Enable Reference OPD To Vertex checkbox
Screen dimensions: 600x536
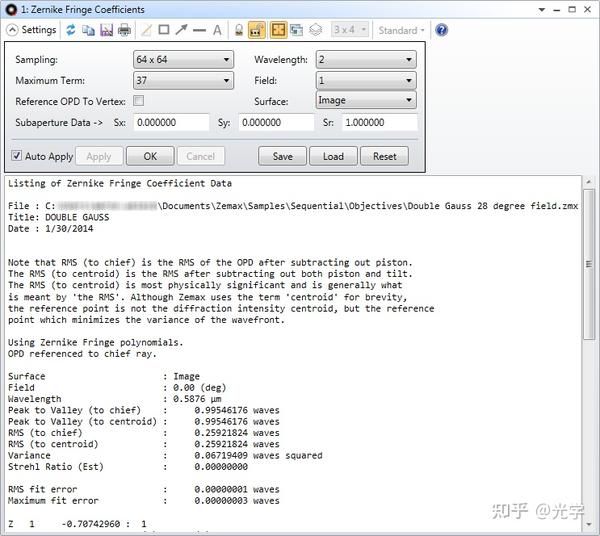click(x=139, y=101)
